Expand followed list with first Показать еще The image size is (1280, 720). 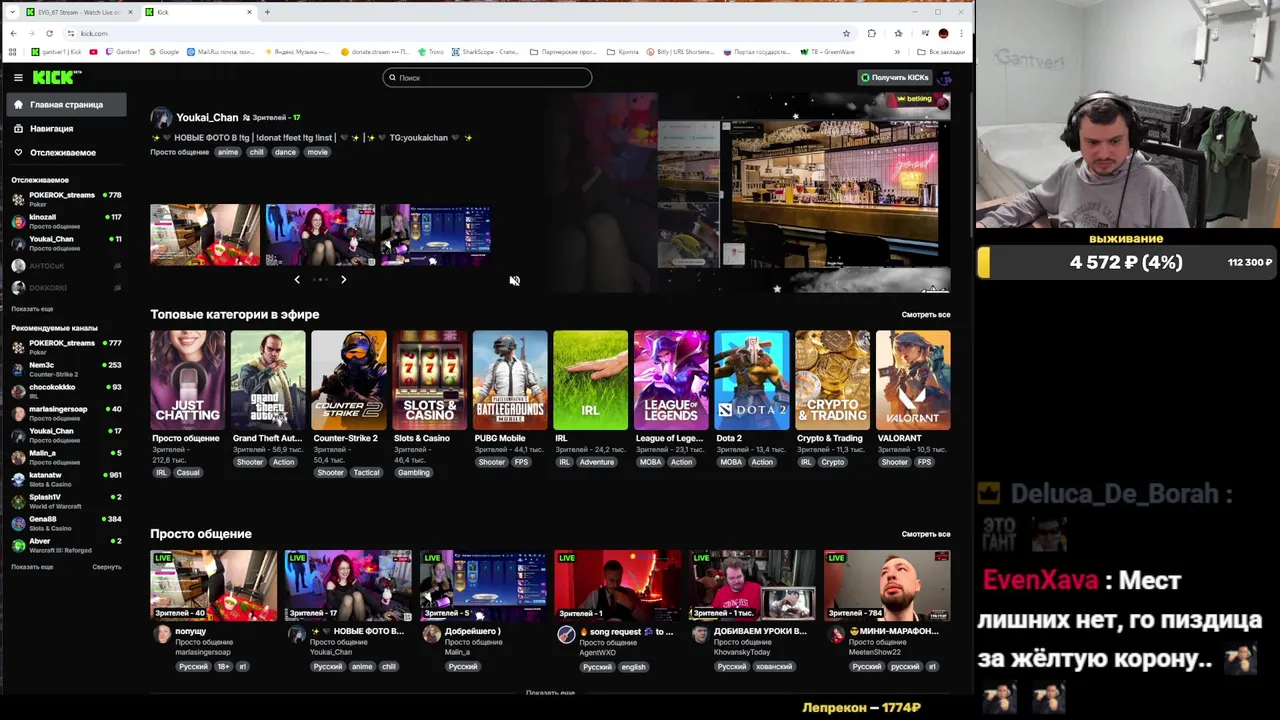tap(32, 309)
